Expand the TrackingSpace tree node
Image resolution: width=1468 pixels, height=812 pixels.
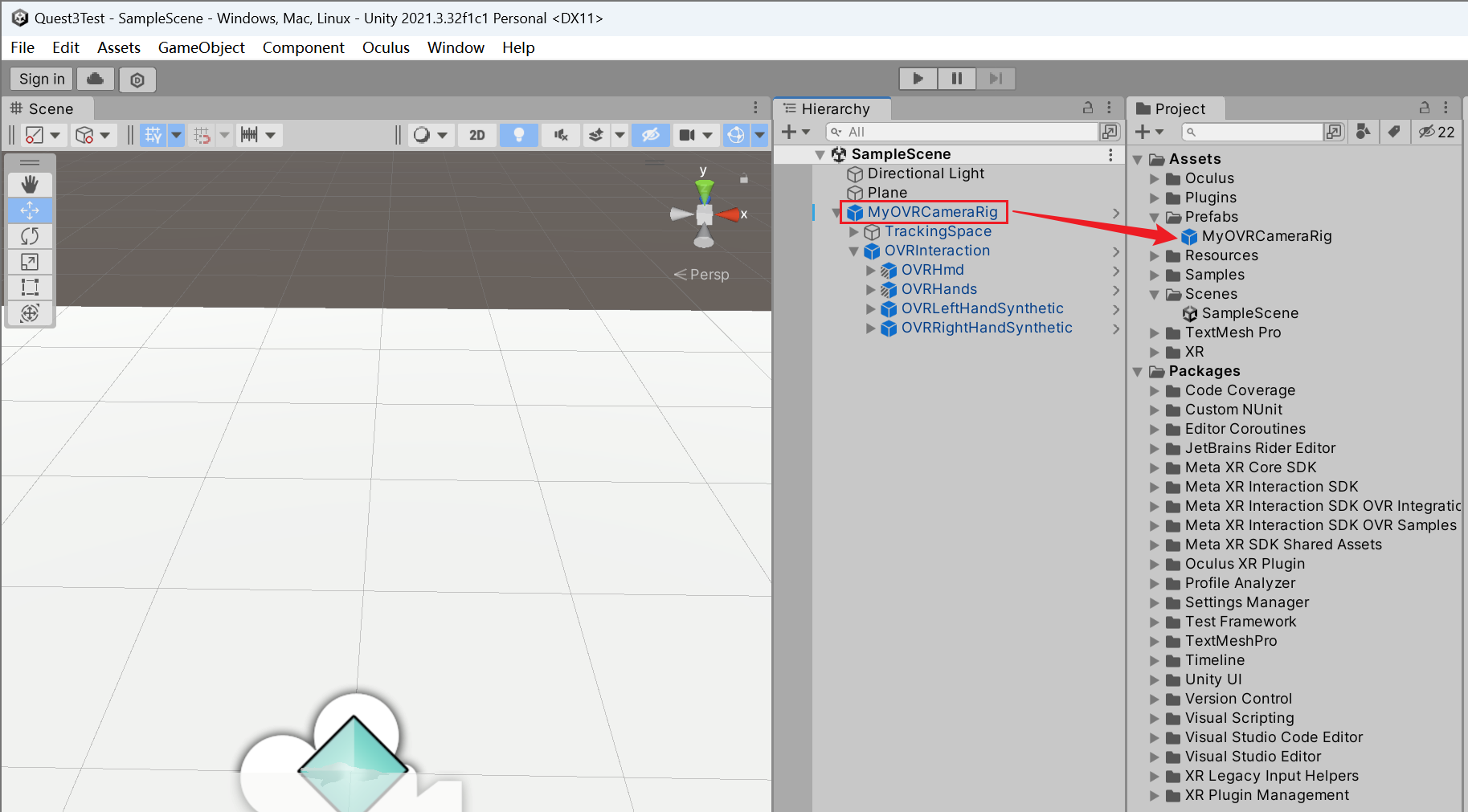pyautogui.click(x=853, y=232)
